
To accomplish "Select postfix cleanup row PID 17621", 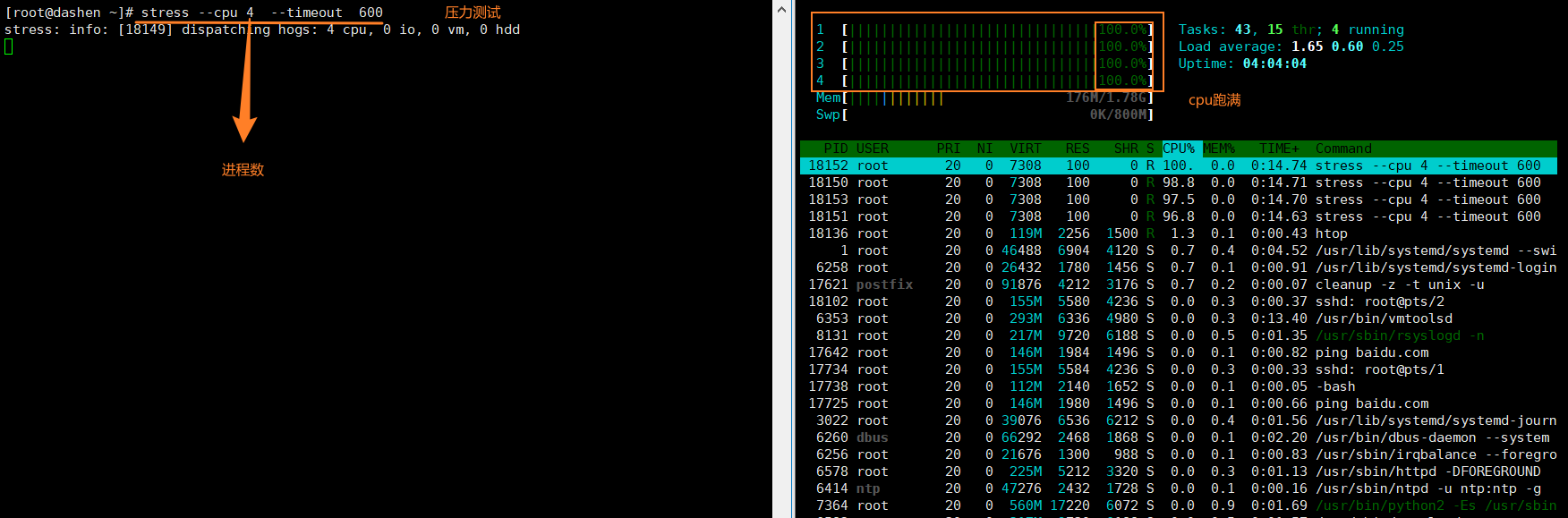I will click(1179, 284).
